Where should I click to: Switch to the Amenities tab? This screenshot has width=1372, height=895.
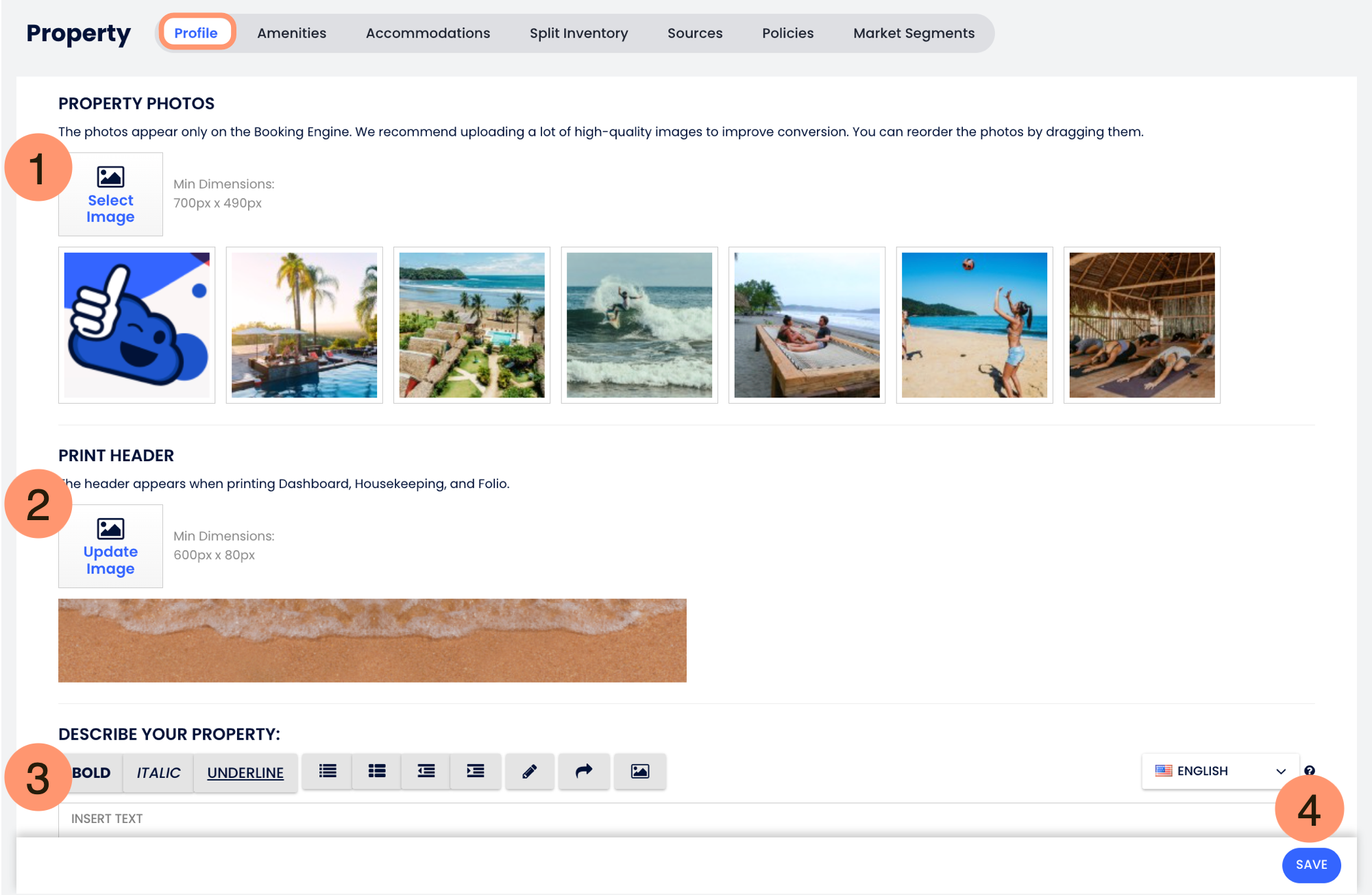tap(291, 33)
